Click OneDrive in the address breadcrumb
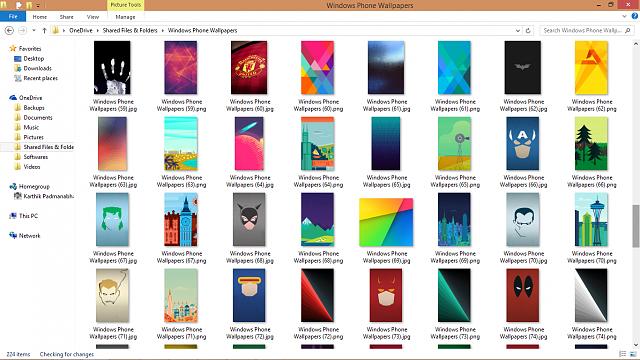The image size is (640, 360). pyautogui.click(x=81, y=31)
